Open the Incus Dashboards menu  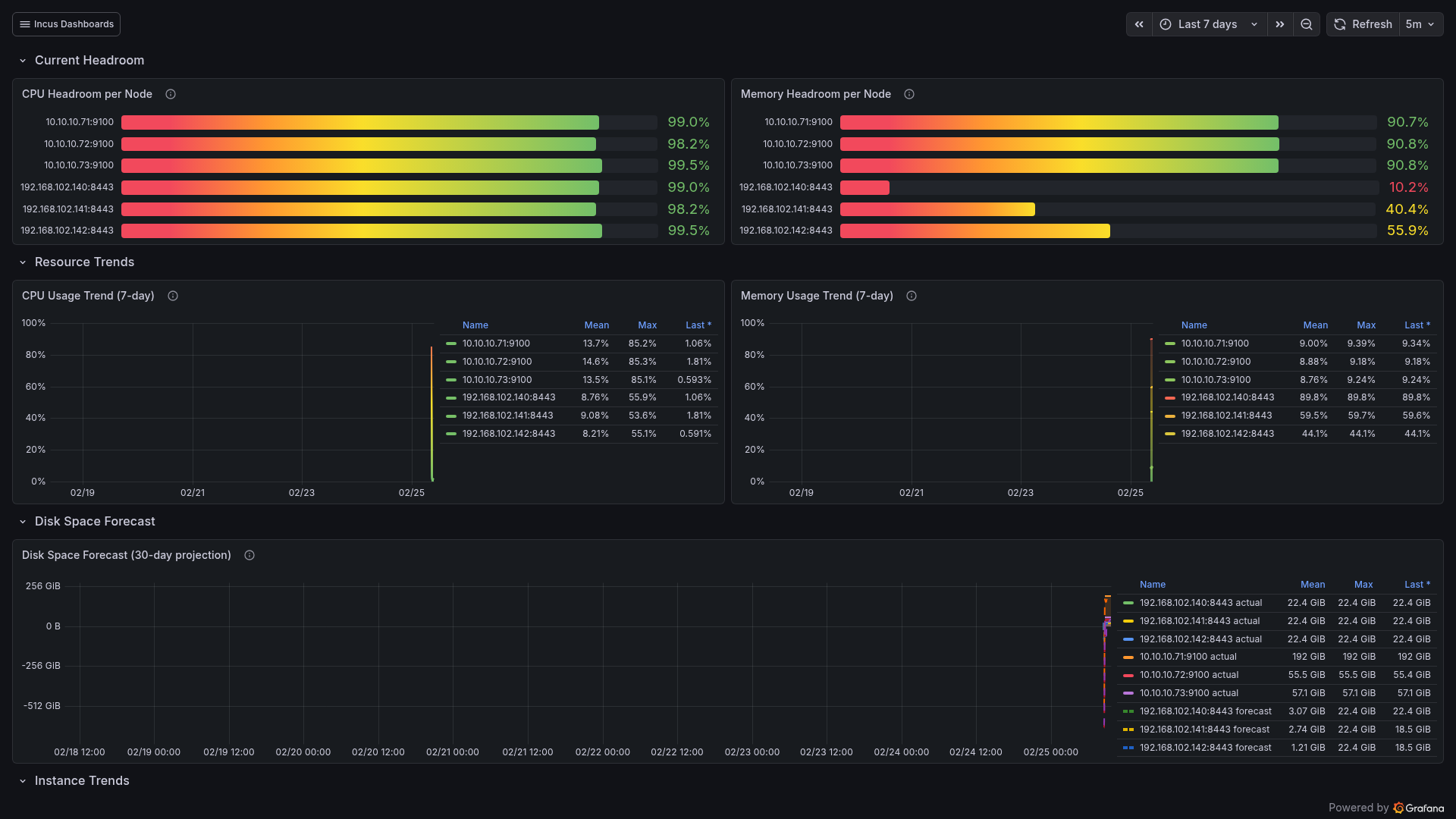(66, 24)
